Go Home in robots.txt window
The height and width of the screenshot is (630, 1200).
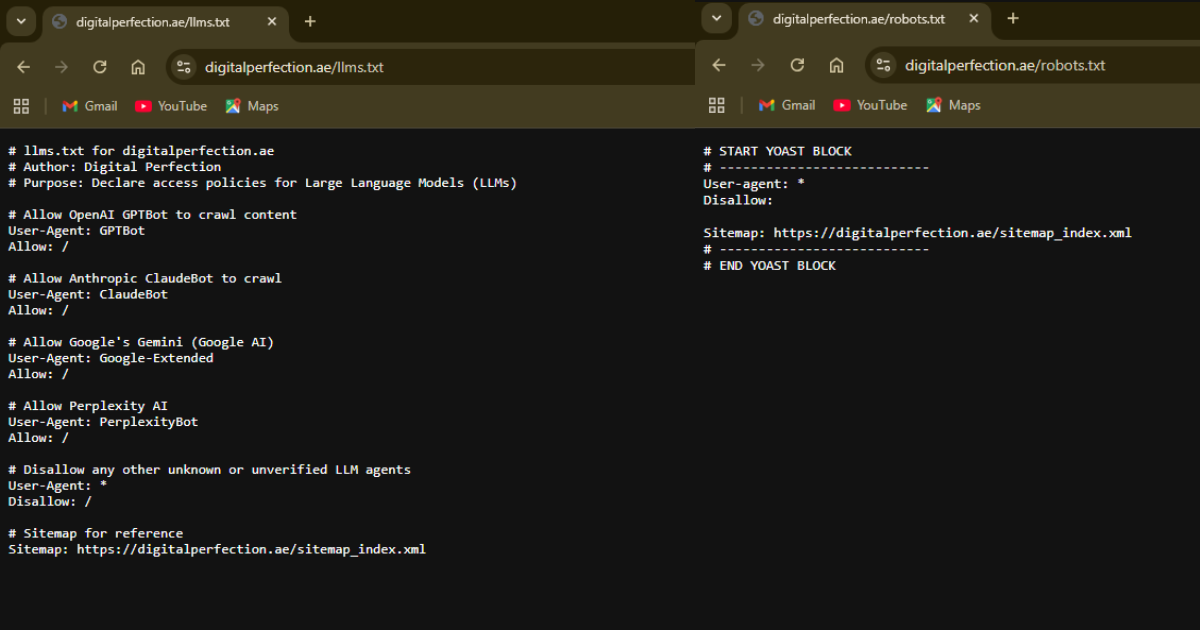tap(836, 65)
